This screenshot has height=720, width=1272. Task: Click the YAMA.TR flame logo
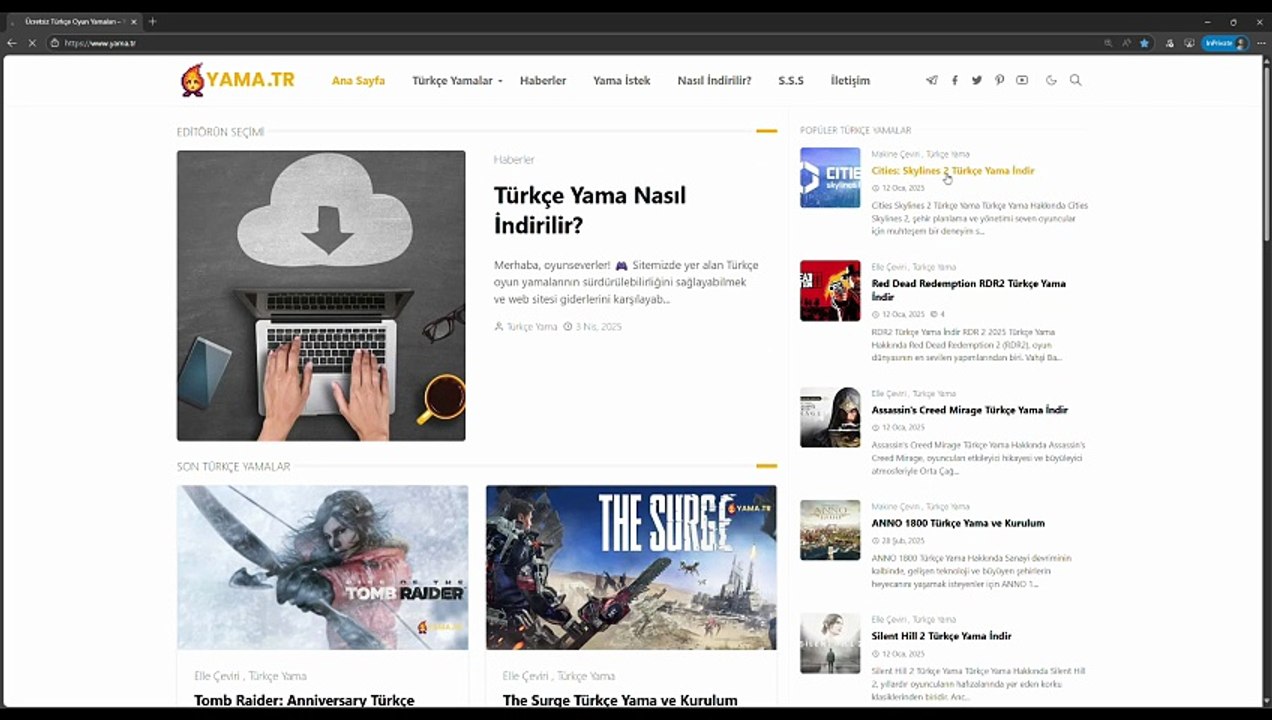[237, 80]
